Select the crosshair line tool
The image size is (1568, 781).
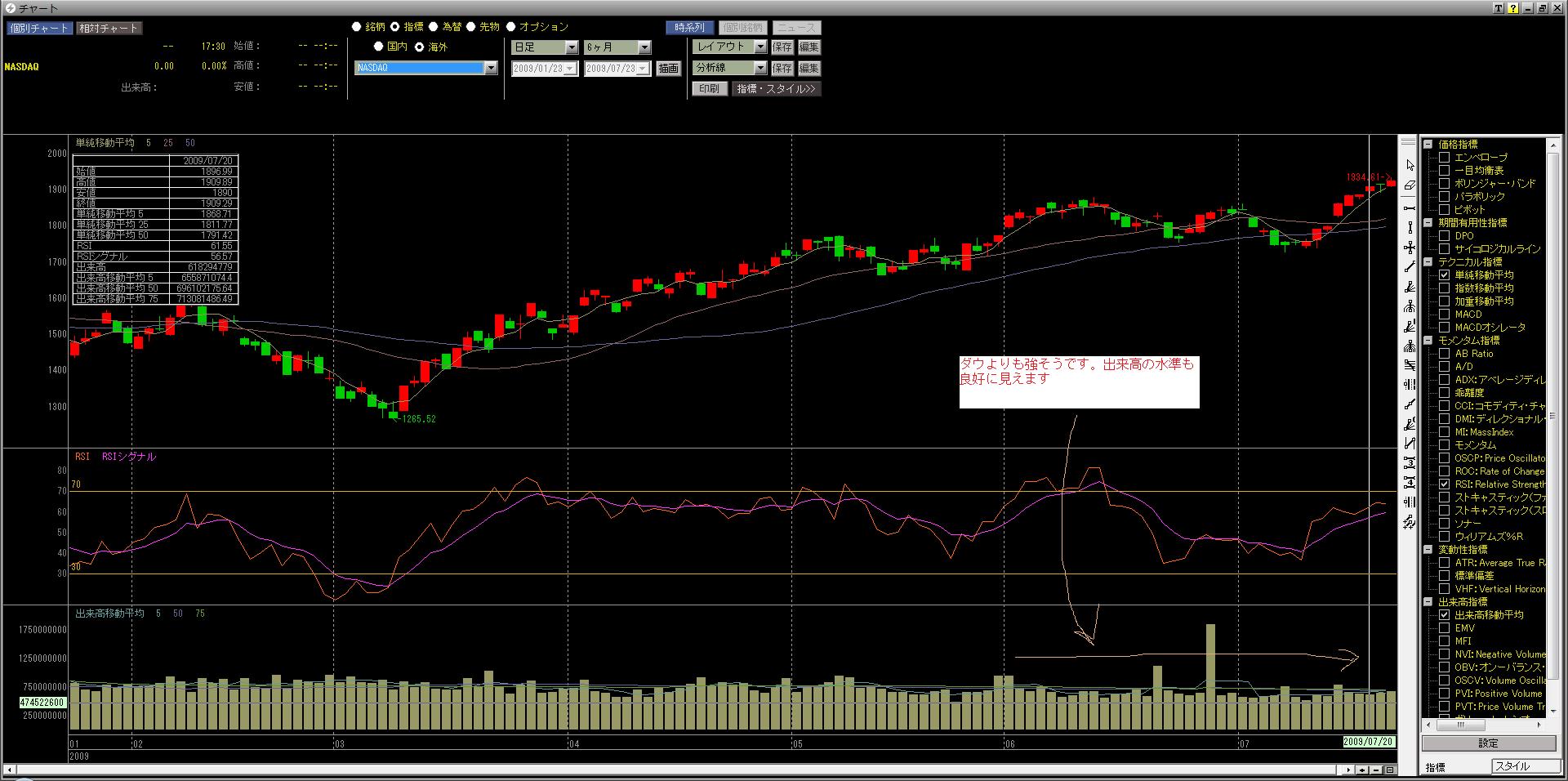coord(1410,248)
